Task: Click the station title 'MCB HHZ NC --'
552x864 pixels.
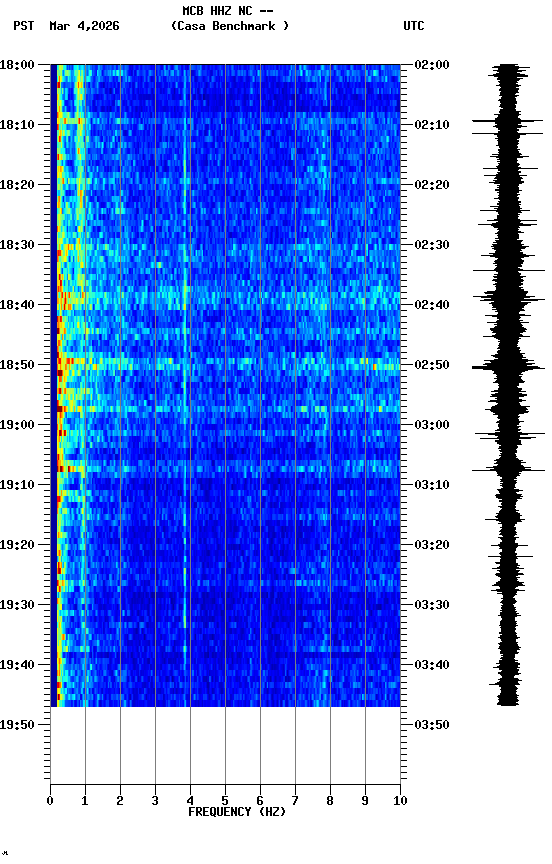Action: (228, 11)
